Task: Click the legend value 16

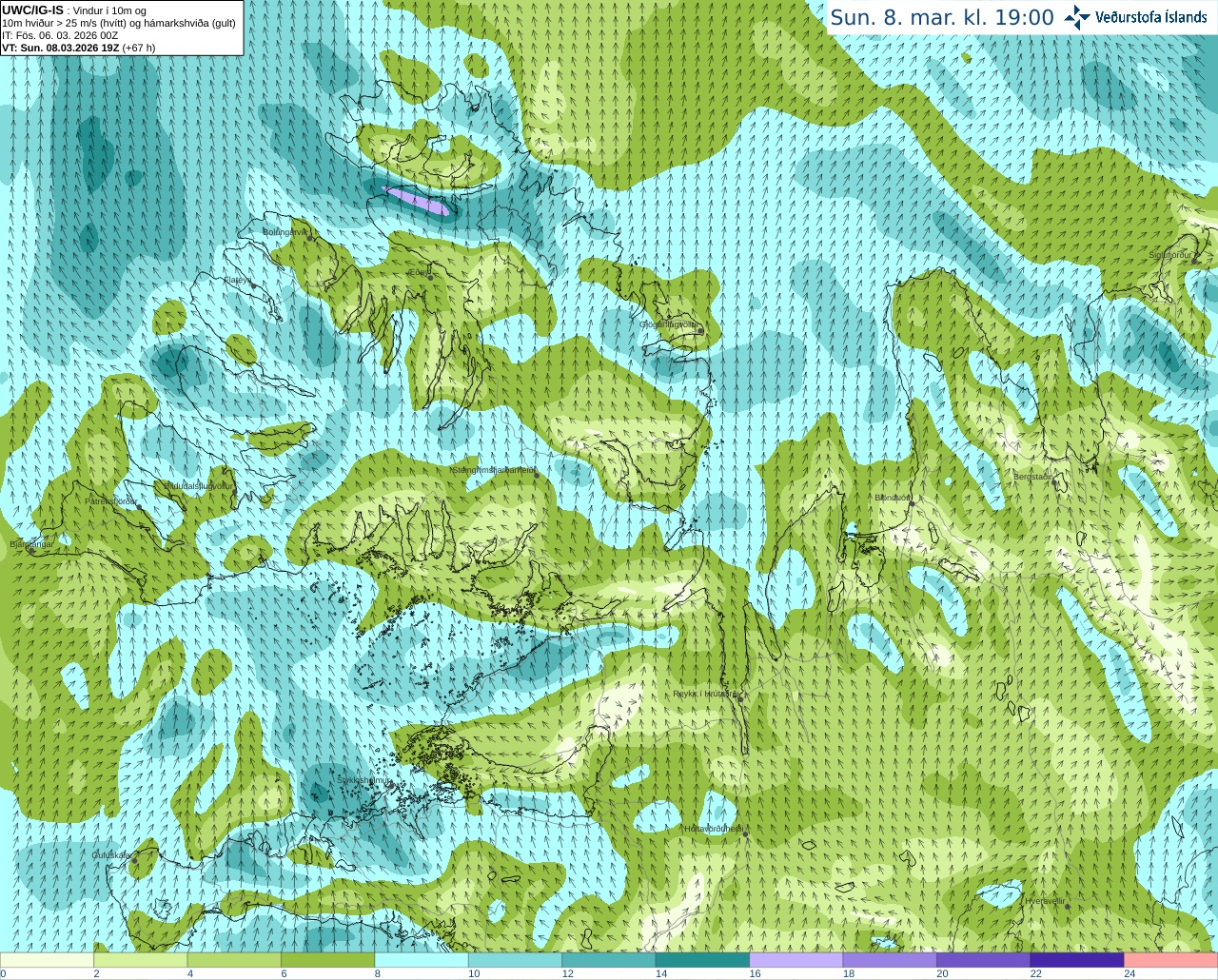Action: tap(755, 974)
